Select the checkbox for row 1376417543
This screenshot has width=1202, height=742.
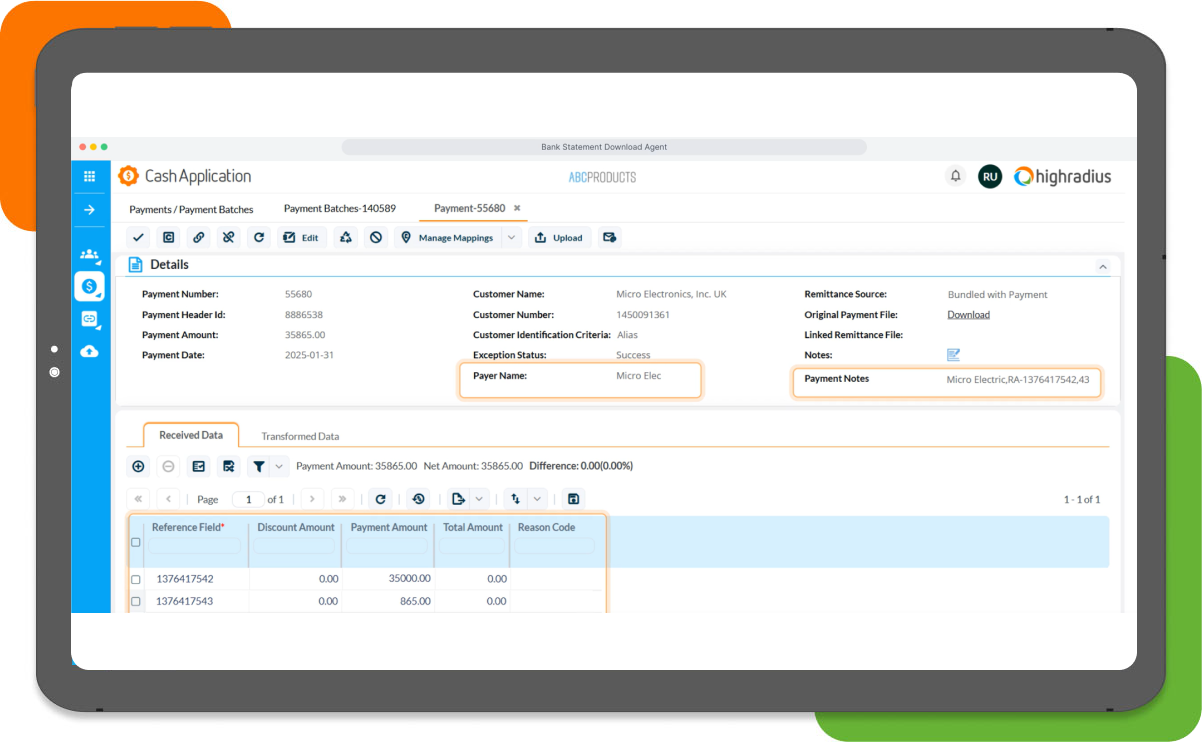click(x=136, y=601)
